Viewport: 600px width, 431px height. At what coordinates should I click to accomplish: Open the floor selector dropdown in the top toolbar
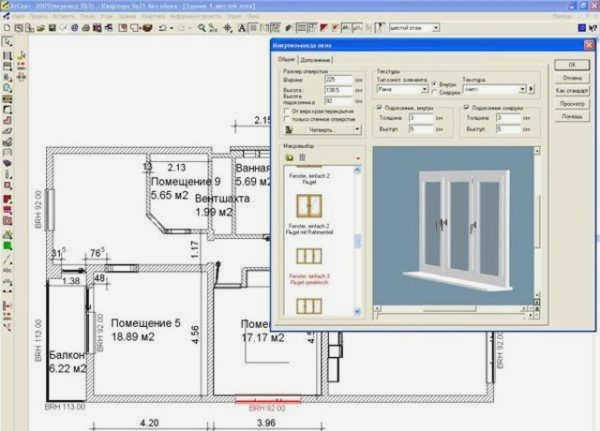[436, 28]
